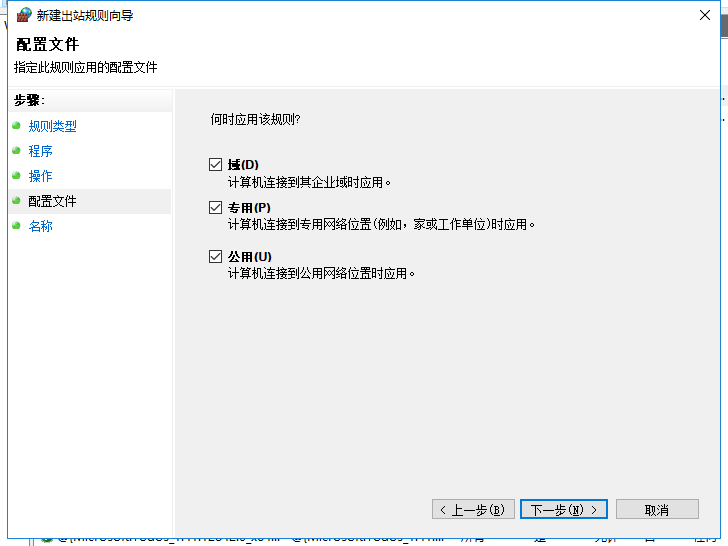Click the 计算机连接到公用网络位置时应用 description text
Image resolution: width=728 pixels, height=546 pixels.
click(x=321, y=273)
